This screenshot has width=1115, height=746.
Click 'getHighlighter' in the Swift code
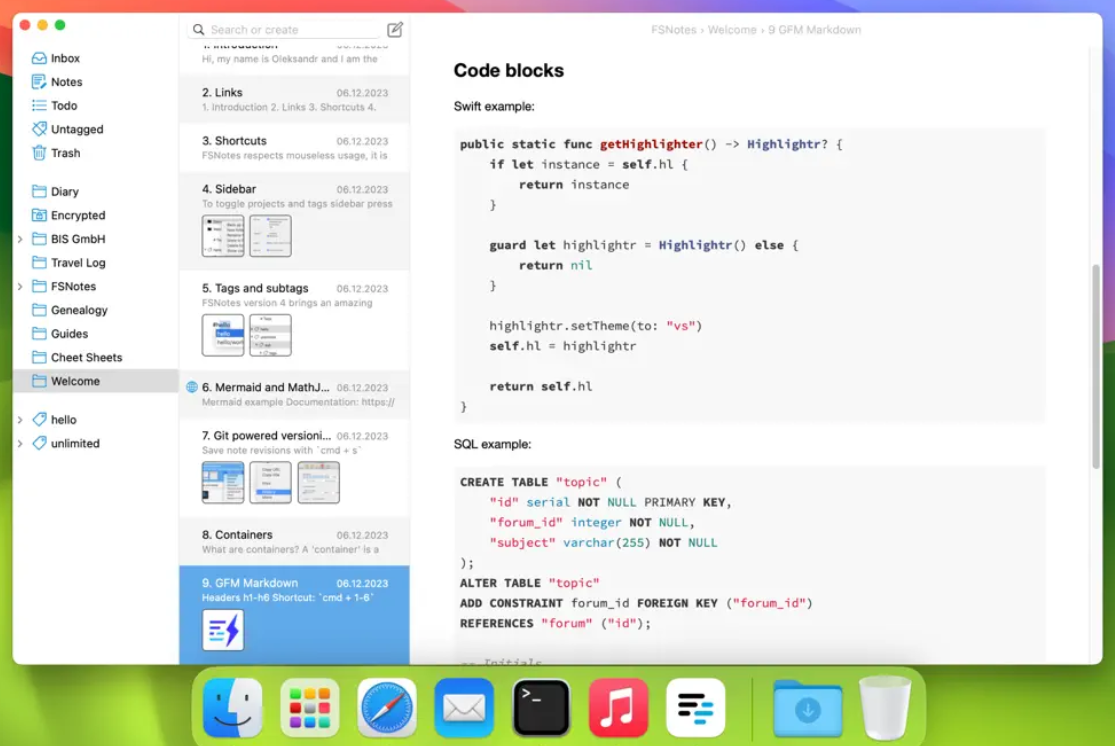coord(651,144)
